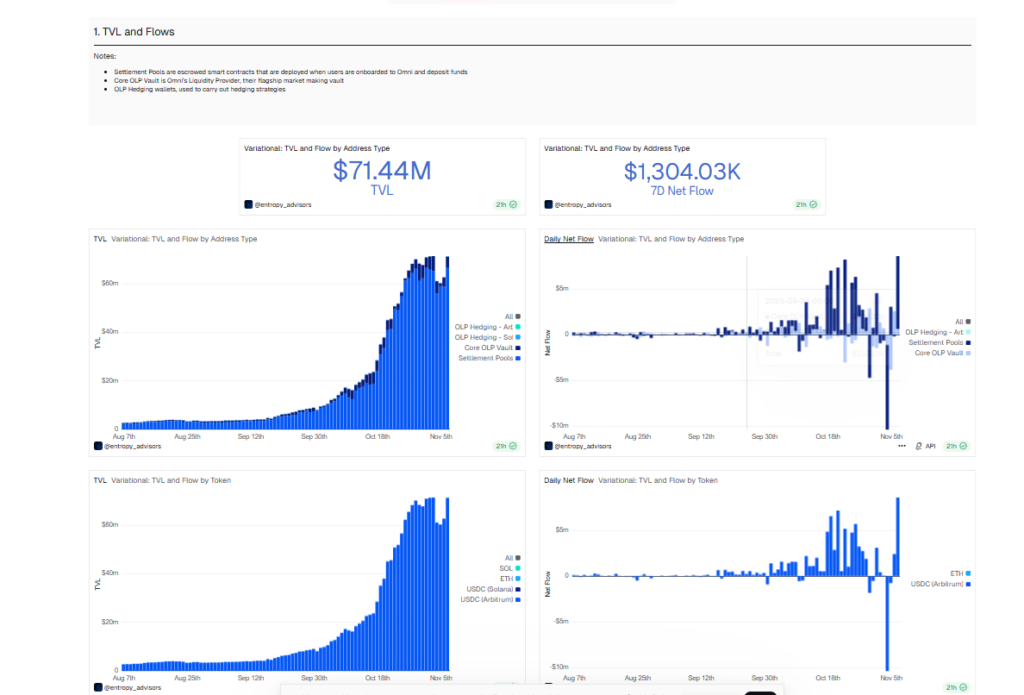This screenshot has height=695, width=1024.
Task: Click the 21h refresh badge on 7D Net Flow counter
Action: click(807, 204)
